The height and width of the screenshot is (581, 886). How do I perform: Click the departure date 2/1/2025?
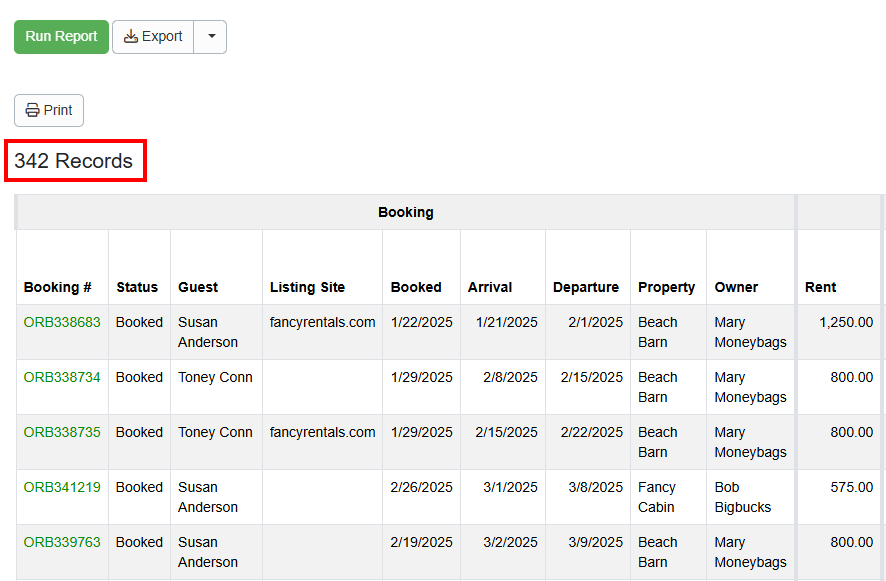coord(596,322)
